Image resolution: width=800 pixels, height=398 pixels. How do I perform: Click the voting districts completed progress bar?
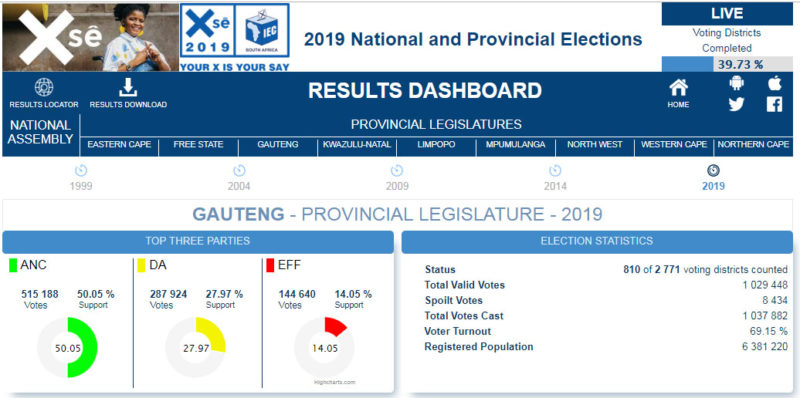727,64
